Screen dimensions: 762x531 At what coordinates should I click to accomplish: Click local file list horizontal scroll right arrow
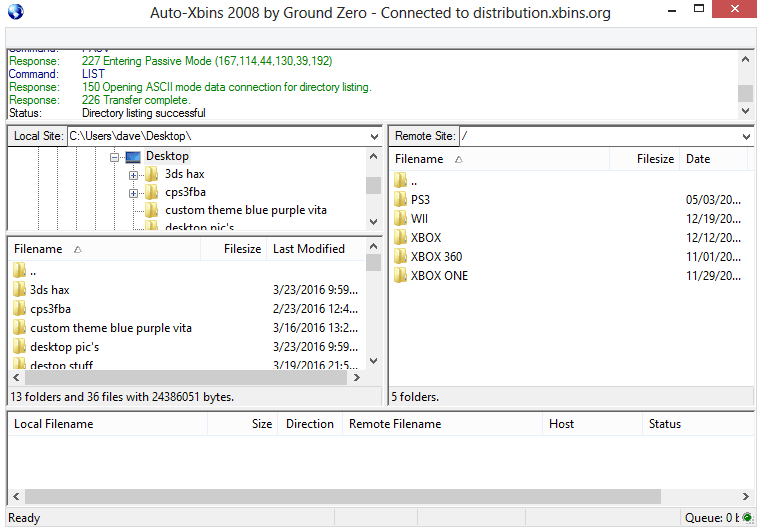click(357, 377)
